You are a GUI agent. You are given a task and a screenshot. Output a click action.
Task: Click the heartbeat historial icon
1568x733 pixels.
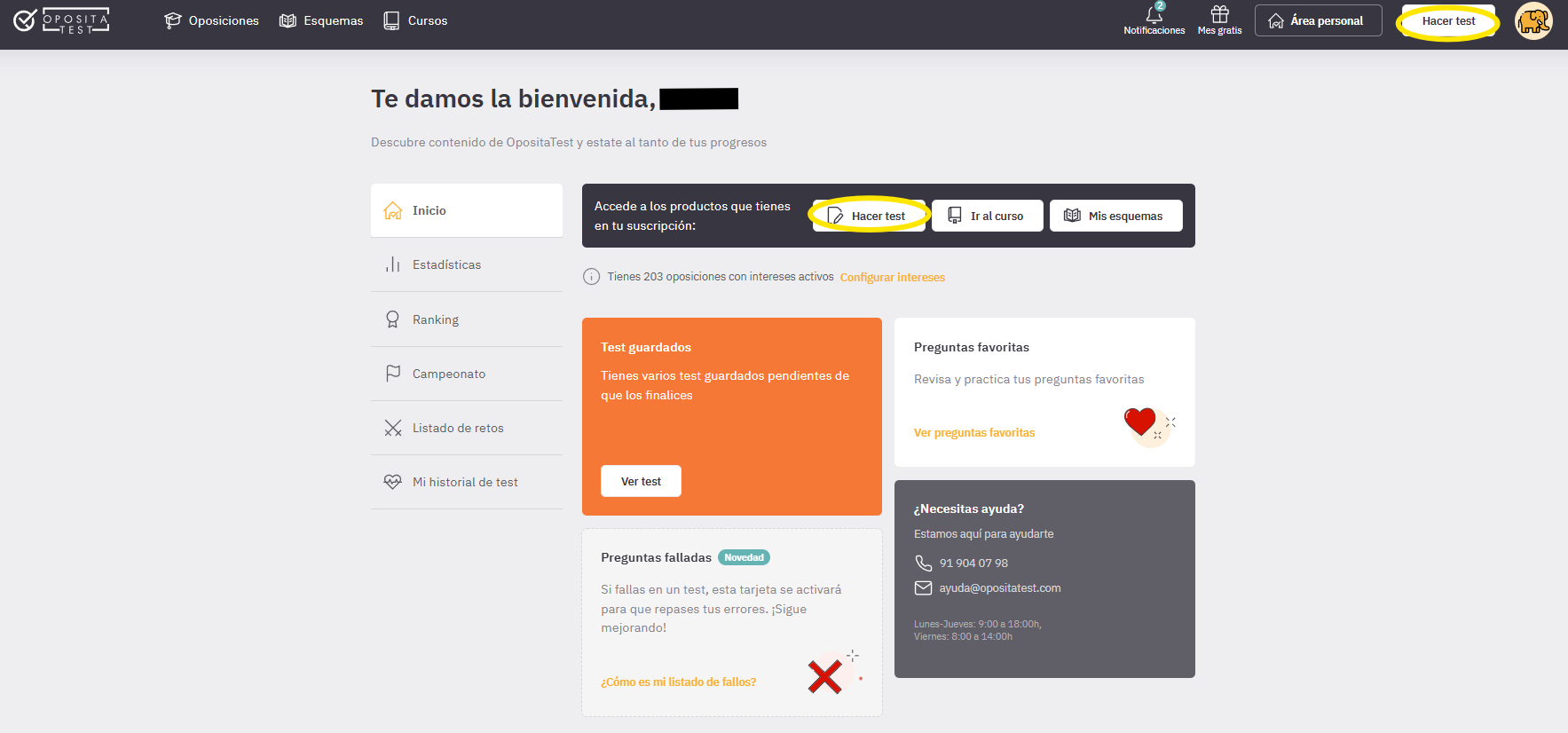tap(393, 482)
